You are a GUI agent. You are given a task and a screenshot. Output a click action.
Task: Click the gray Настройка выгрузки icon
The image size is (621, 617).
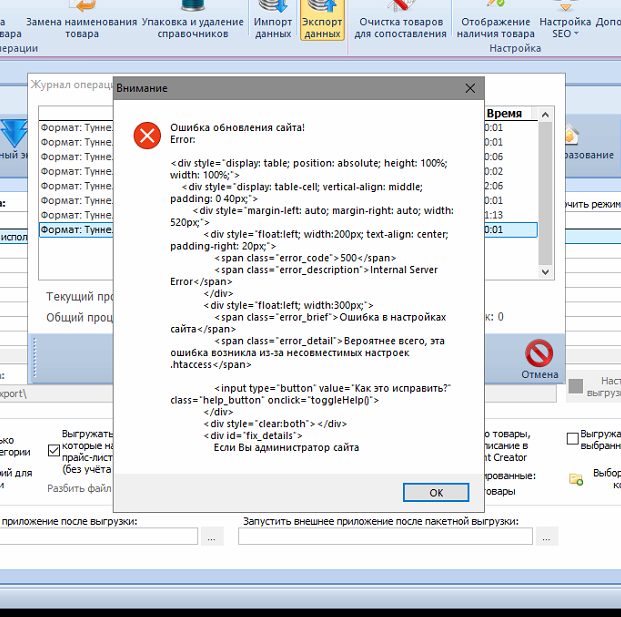[x=575, y=386]
